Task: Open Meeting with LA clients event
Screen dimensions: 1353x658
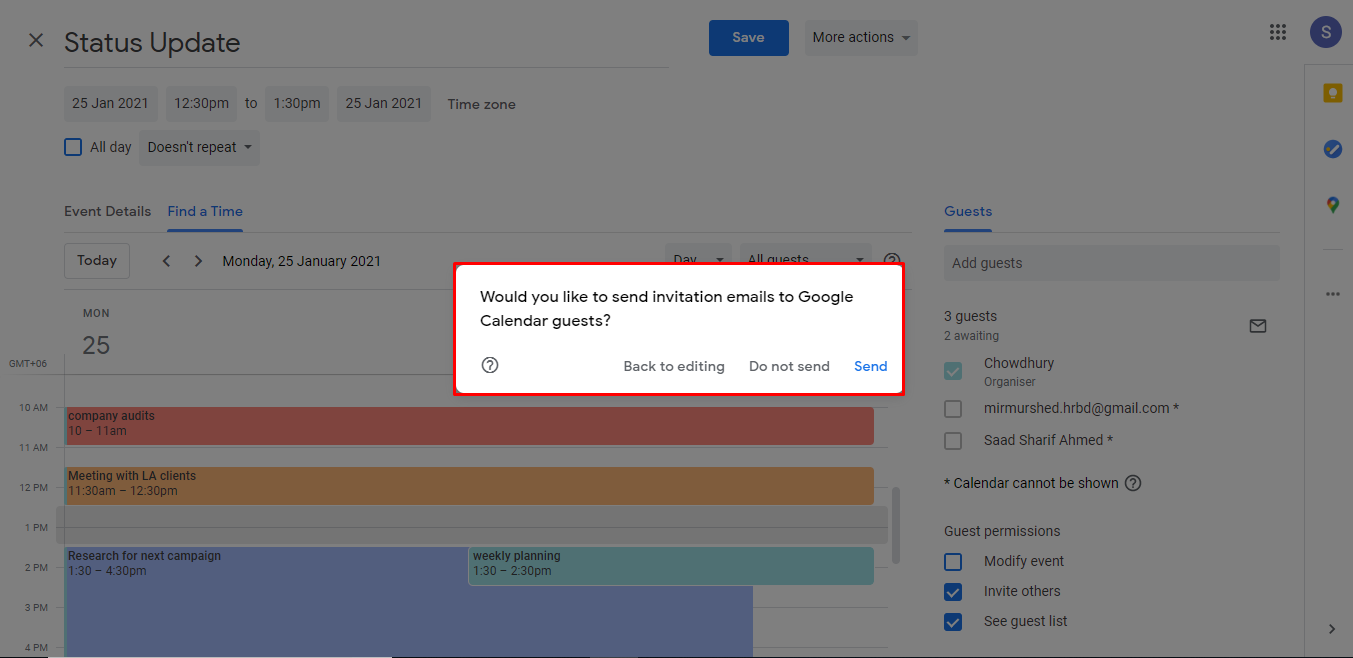Action: (470, 486)
